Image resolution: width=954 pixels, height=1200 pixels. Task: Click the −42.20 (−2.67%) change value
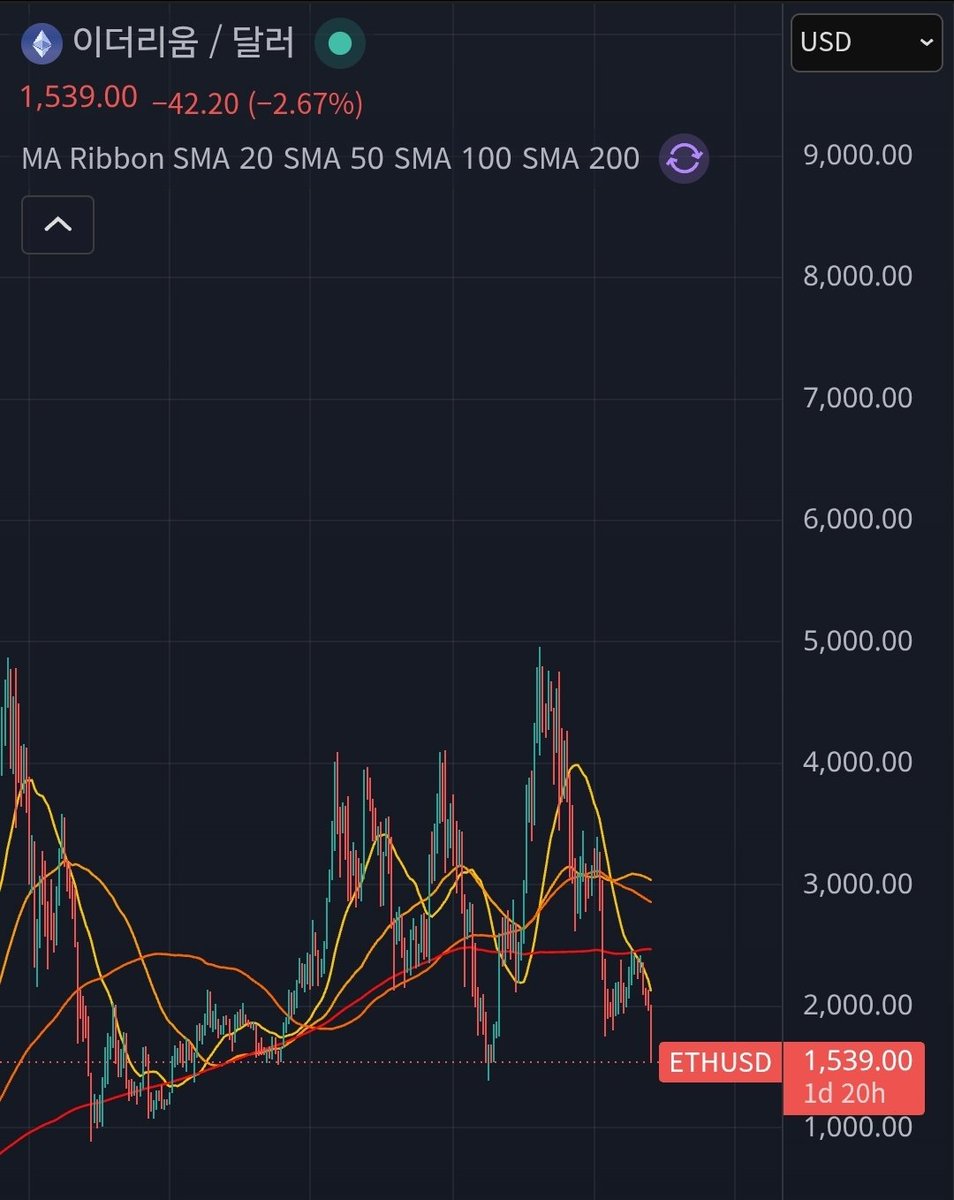coord(258,102)
